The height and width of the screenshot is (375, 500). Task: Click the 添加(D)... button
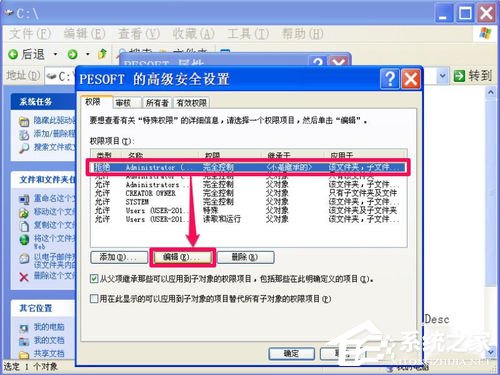119,257
